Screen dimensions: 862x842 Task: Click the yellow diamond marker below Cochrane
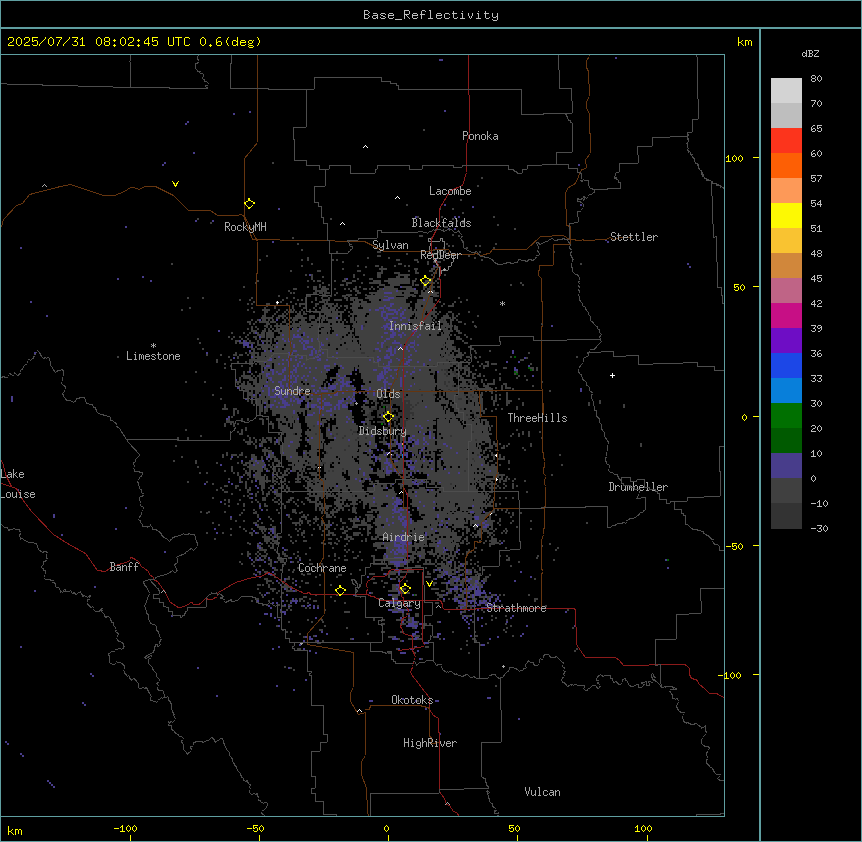340,590
